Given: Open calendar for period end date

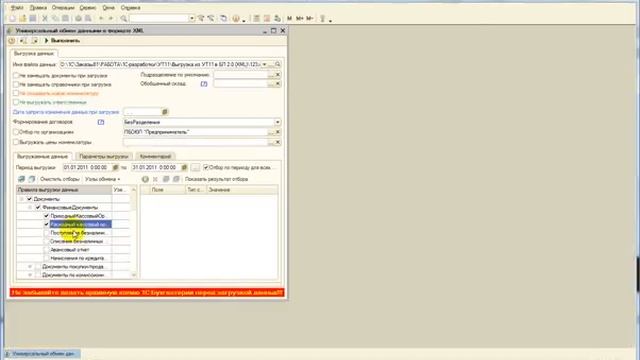Looking at the screenshot, I should (x=184, y=167).
